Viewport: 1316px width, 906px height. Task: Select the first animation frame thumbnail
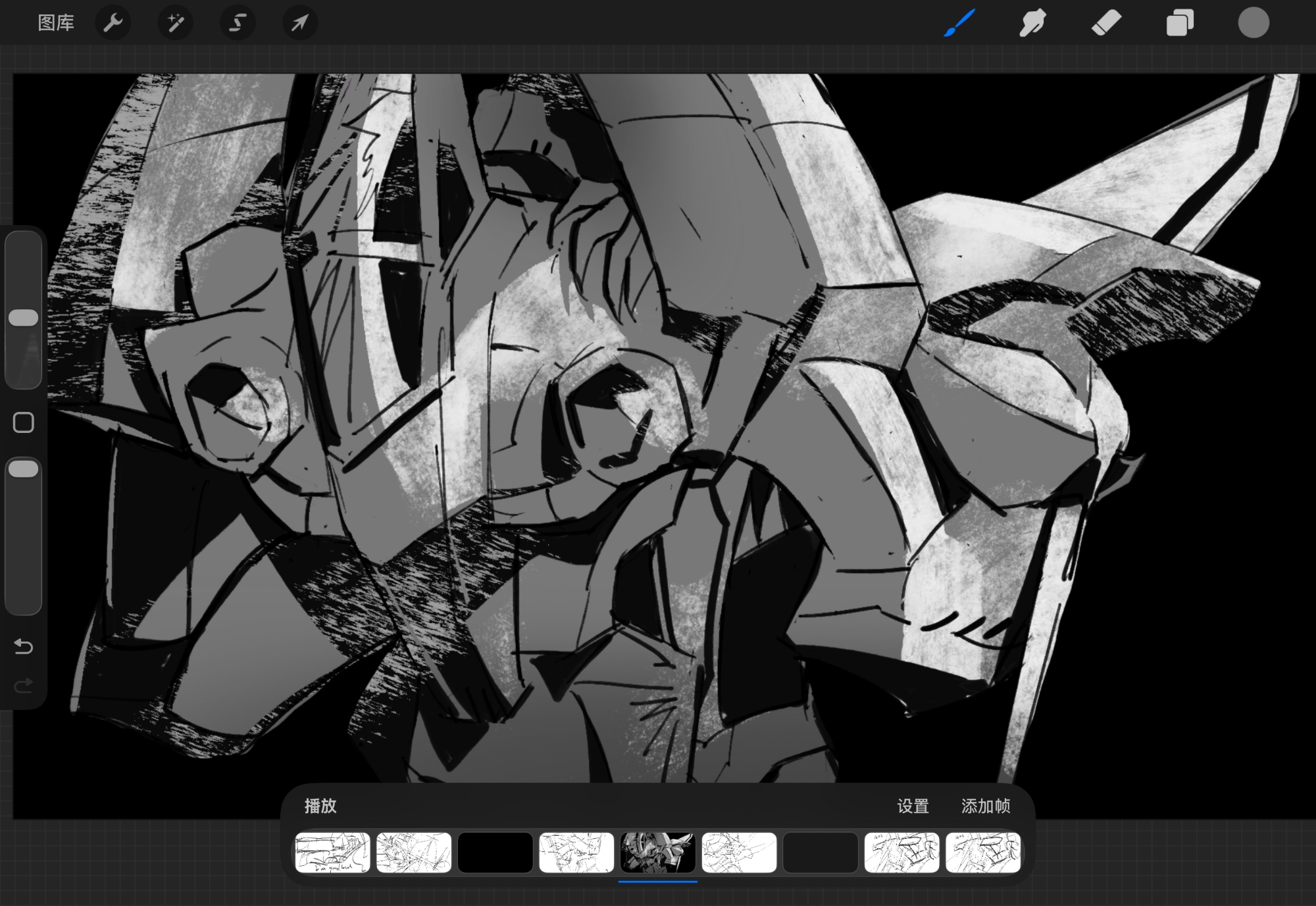[x=332, y=852]
